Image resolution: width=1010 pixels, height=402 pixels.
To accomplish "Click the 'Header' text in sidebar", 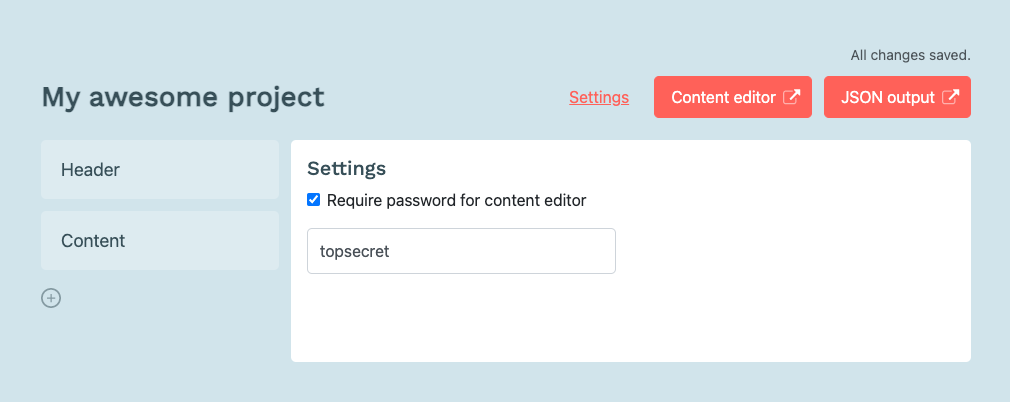I will (90, 169).
